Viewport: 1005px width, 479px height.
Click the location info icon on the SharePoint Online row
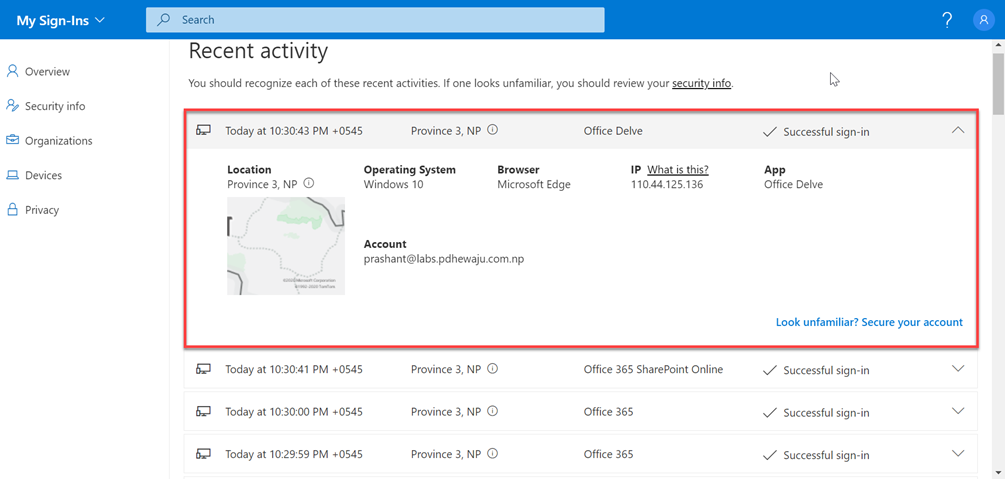(x=493, y=369)
